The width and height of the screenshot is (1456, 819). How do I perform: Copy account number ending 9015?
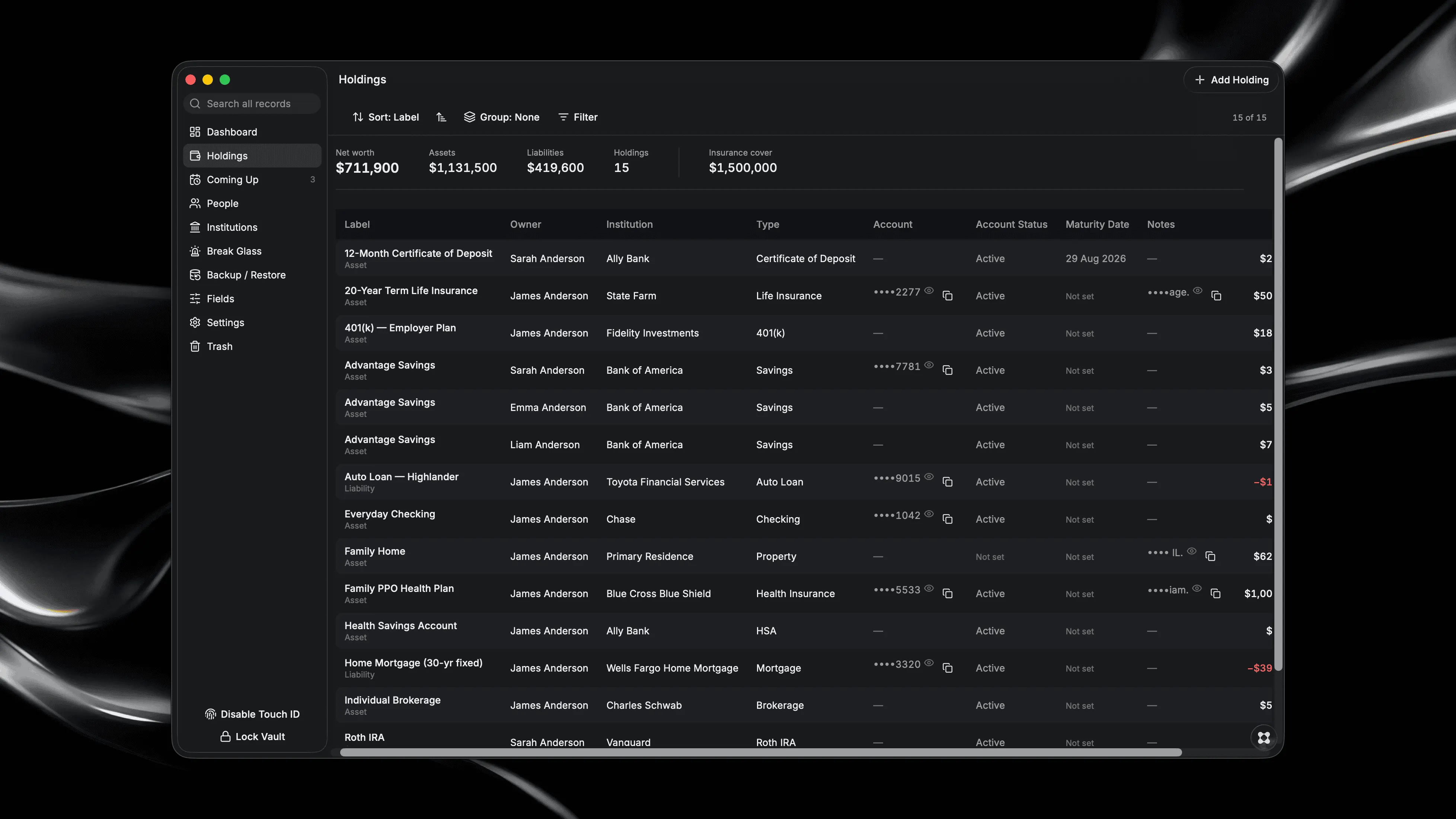click(x=948, y=482)
